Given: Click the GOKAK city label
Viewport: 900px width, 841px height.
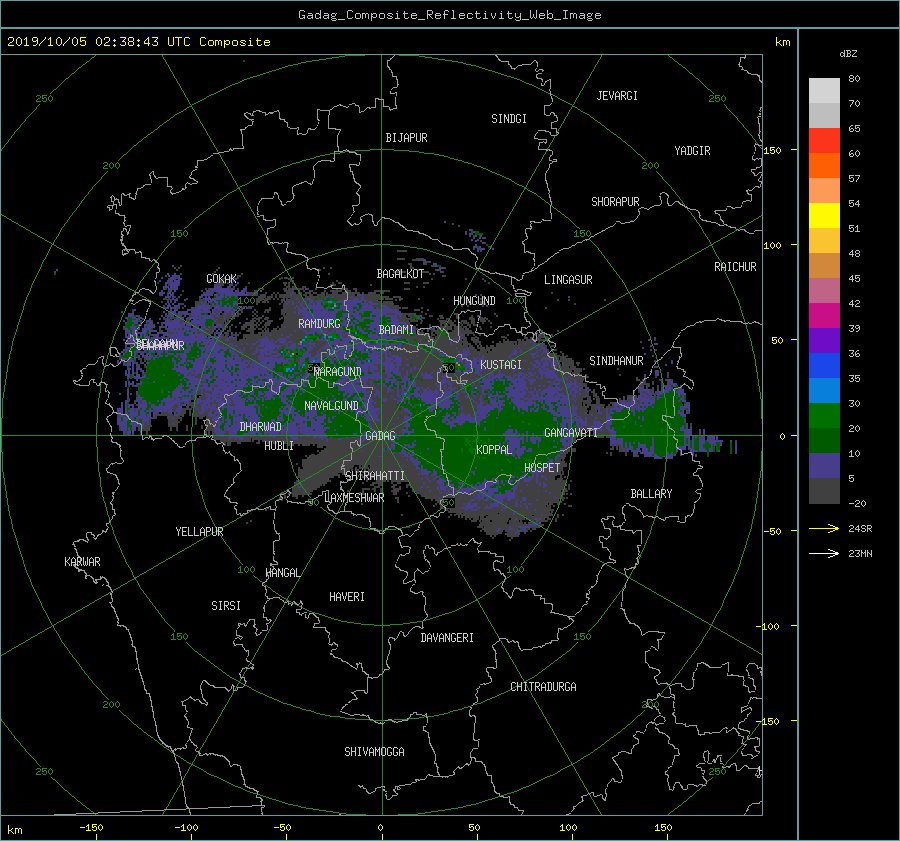Looking at the screenshot, I should click(x=222, y=279).
